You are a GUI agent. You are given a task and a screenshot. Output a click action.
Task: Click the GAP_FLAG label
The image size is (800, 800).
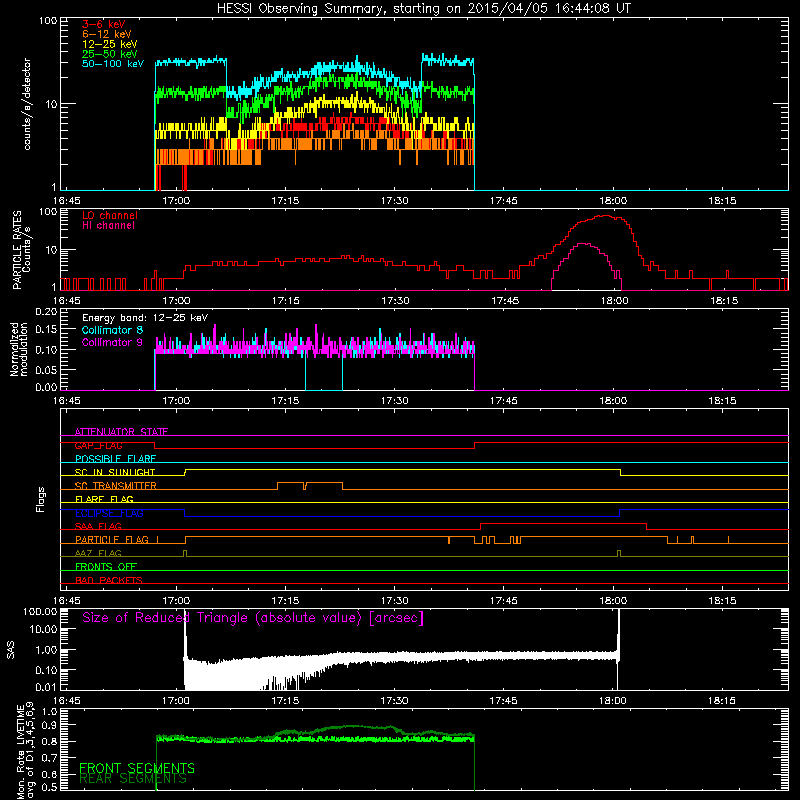98,445
